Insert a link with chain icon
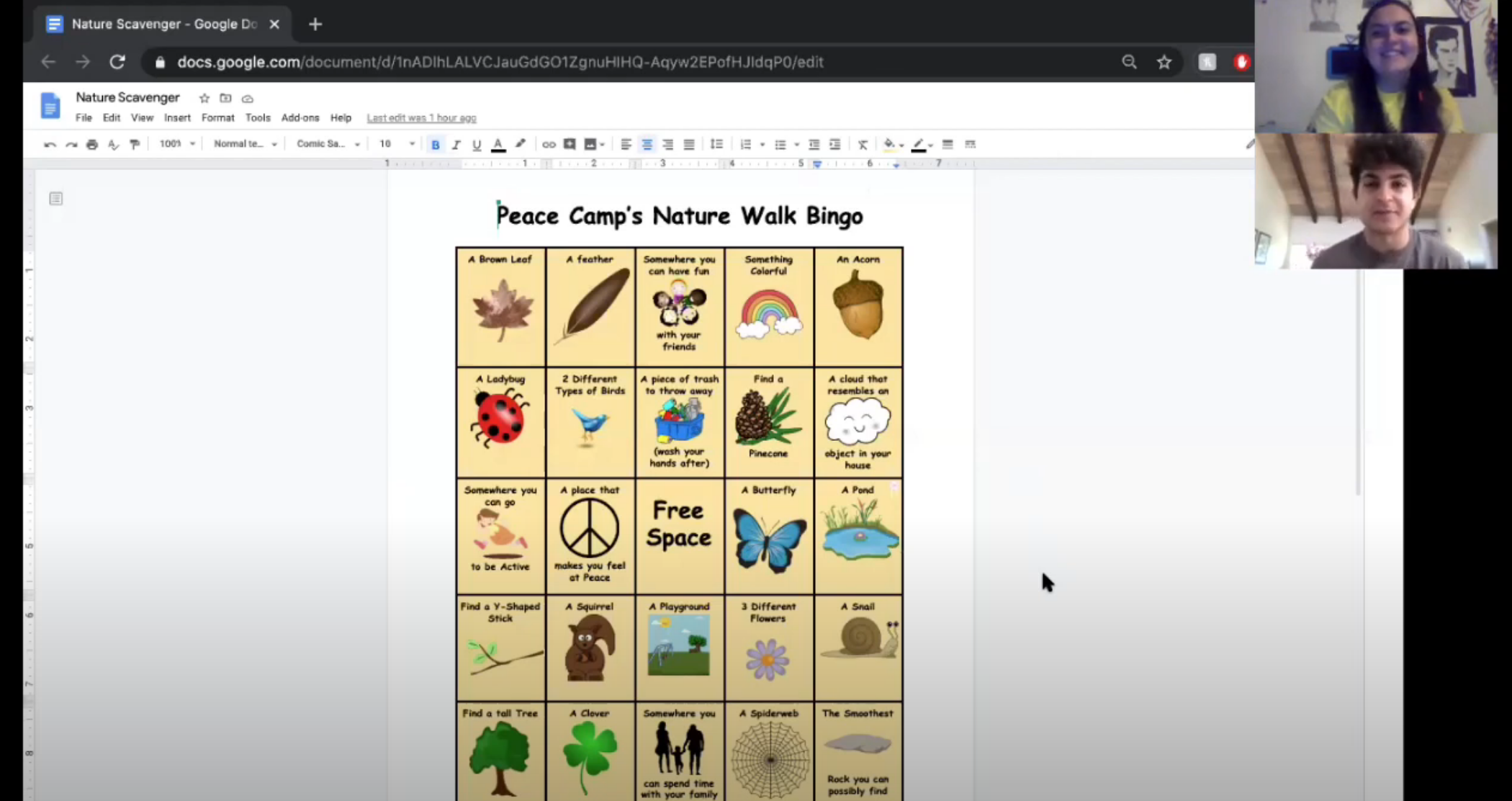The height and width of the screenshot is (801, 1512). pos(549,145)
